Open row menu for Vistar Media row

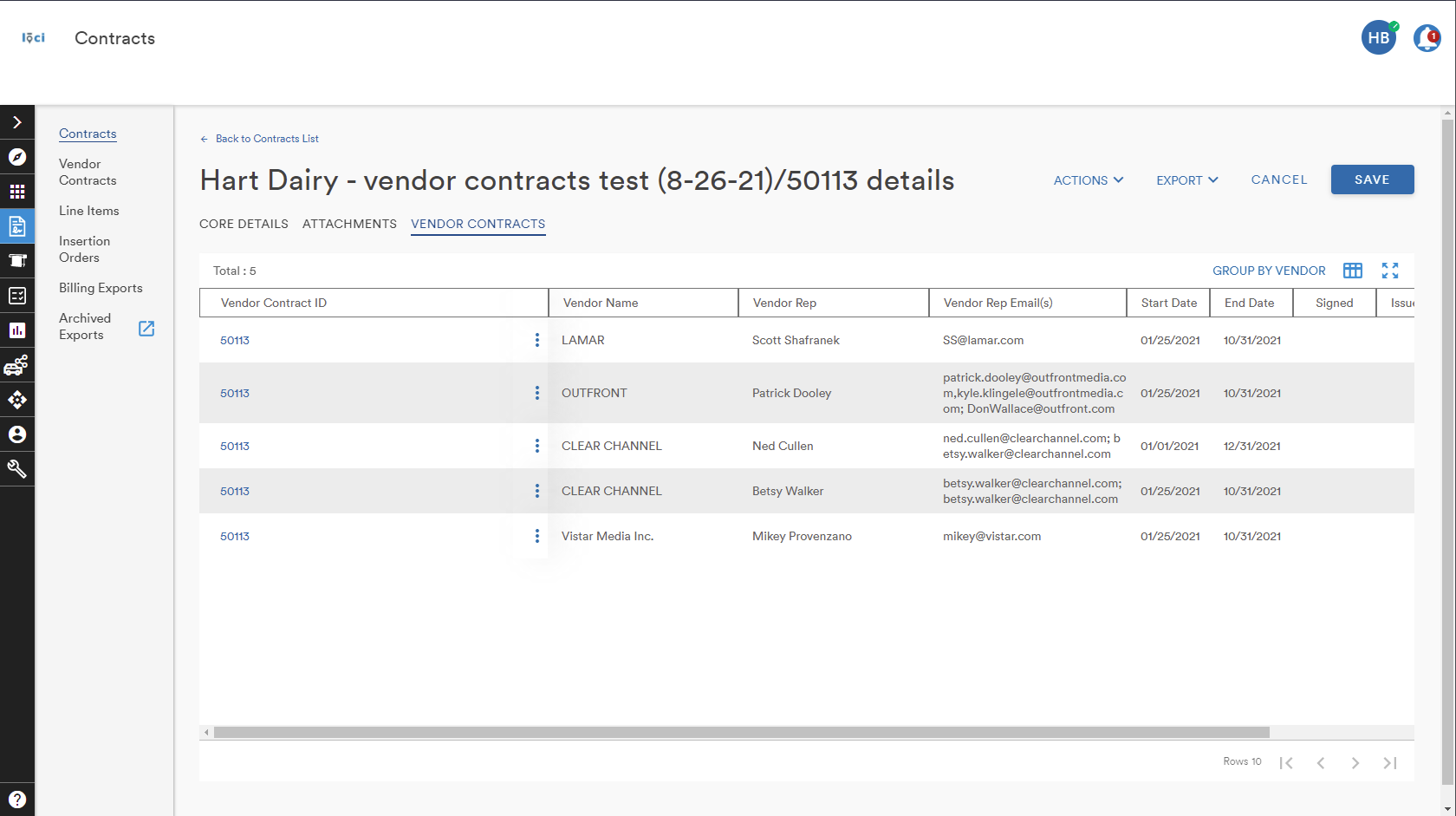(x=537, y=536)
